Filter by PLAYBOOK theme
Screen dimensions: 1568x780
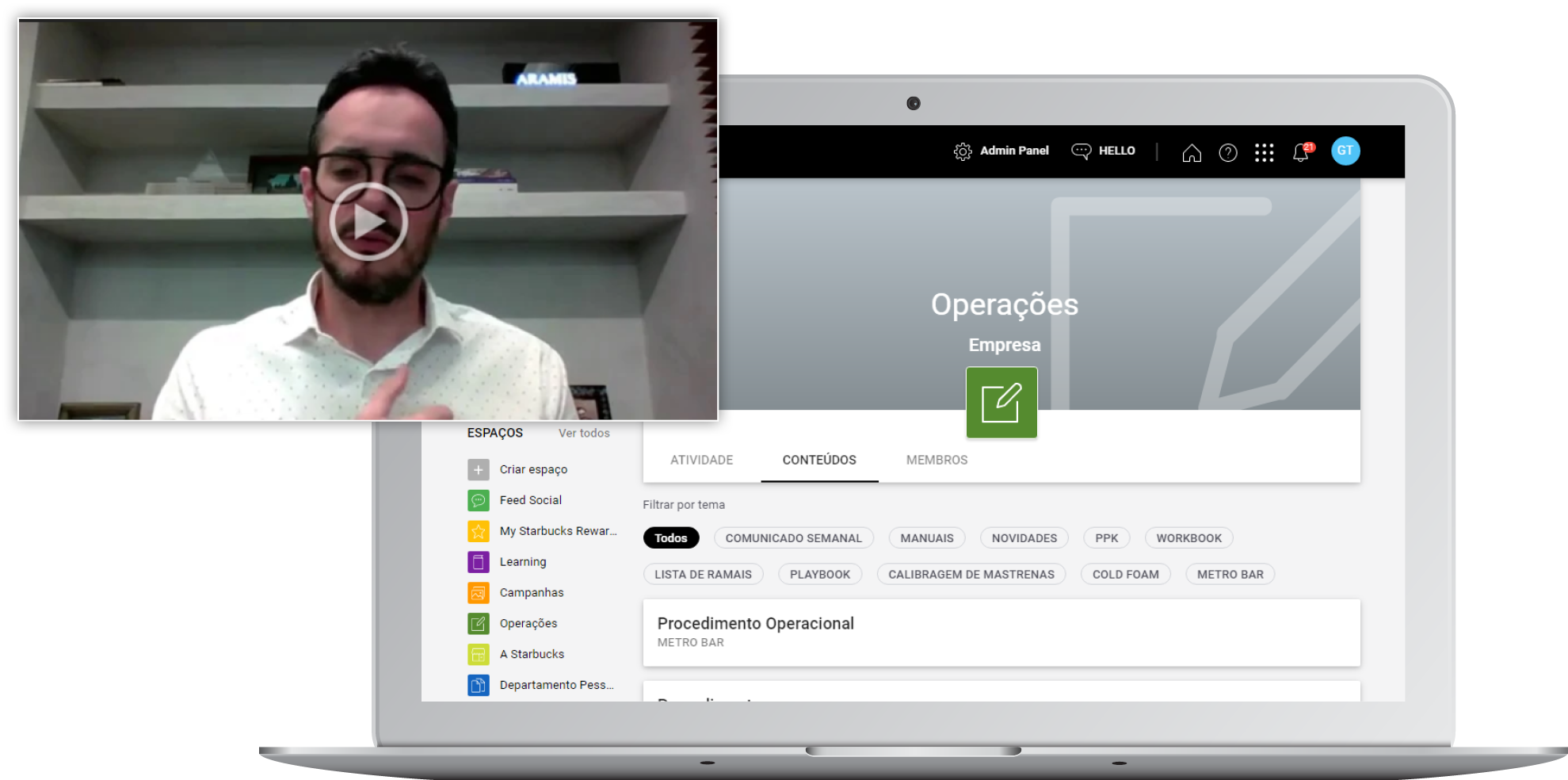click(819, 575)
